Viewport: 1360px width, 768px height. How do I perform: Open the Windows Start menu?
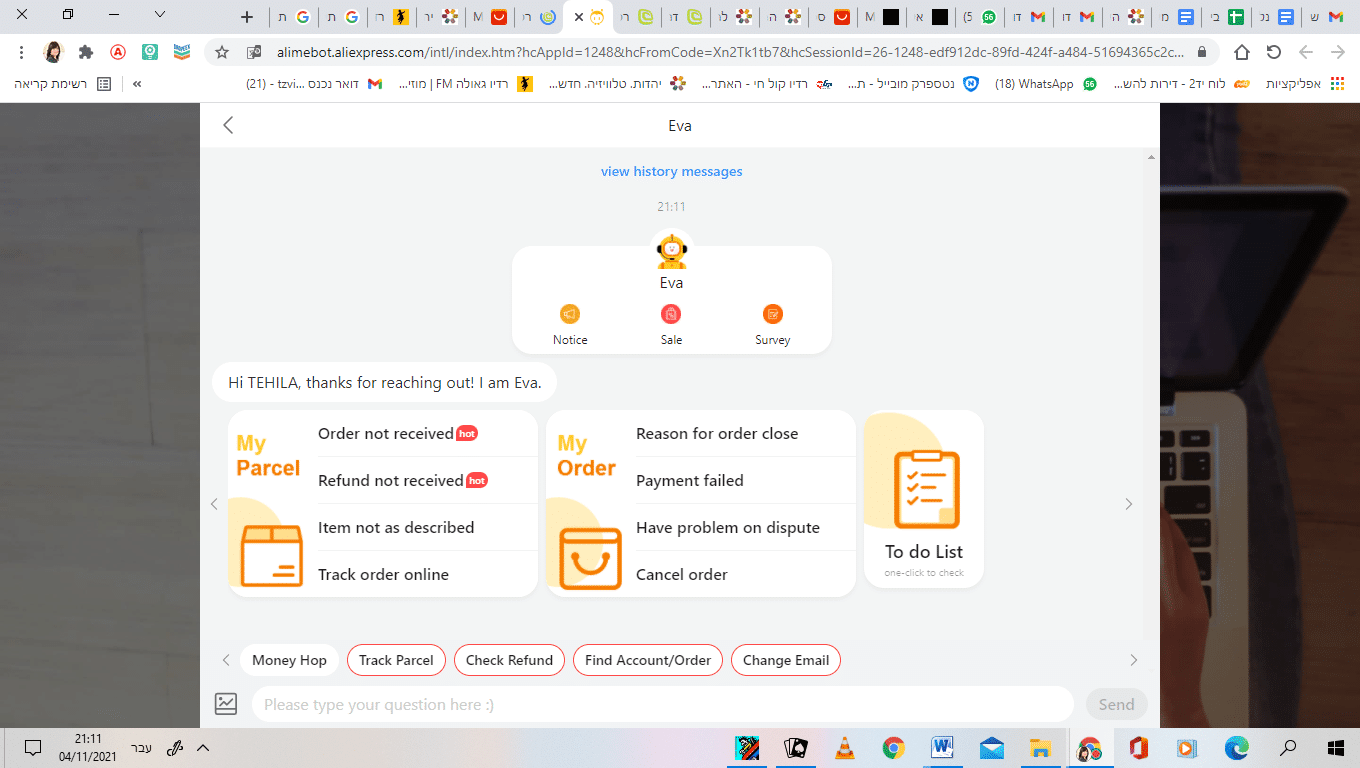click(x=1335, y=748)
